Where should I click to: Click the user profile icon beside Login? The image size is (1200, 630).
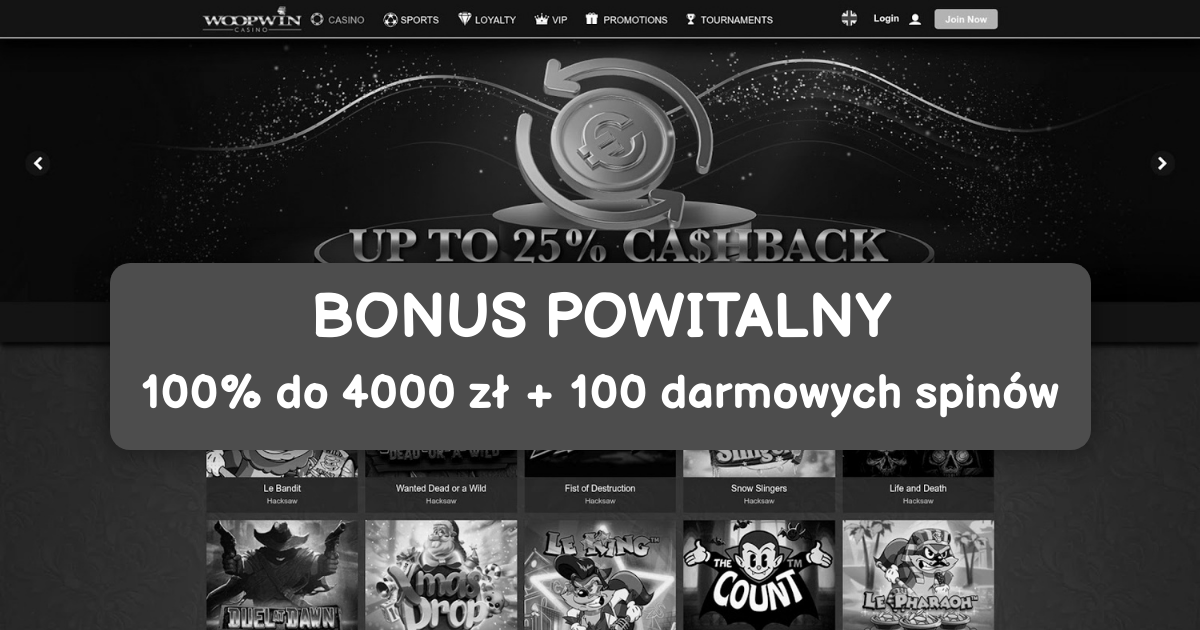[915, 19]
